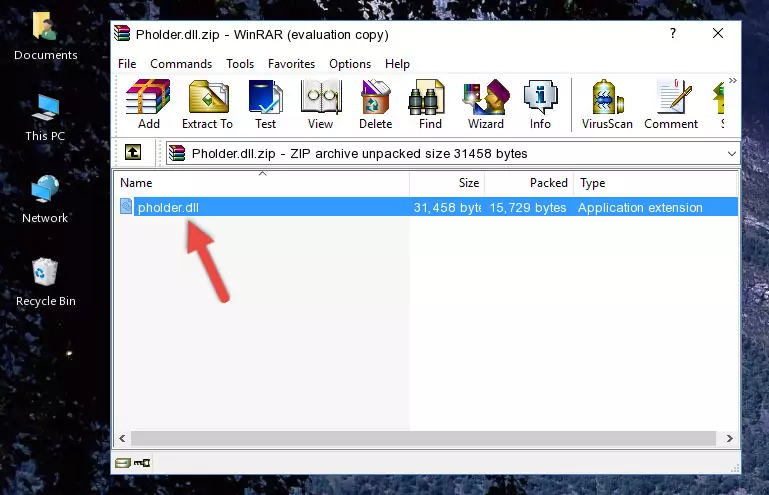Sort by the Name column header
The width and height of the screenshot is (769, 495).
[x=262, y=183]
